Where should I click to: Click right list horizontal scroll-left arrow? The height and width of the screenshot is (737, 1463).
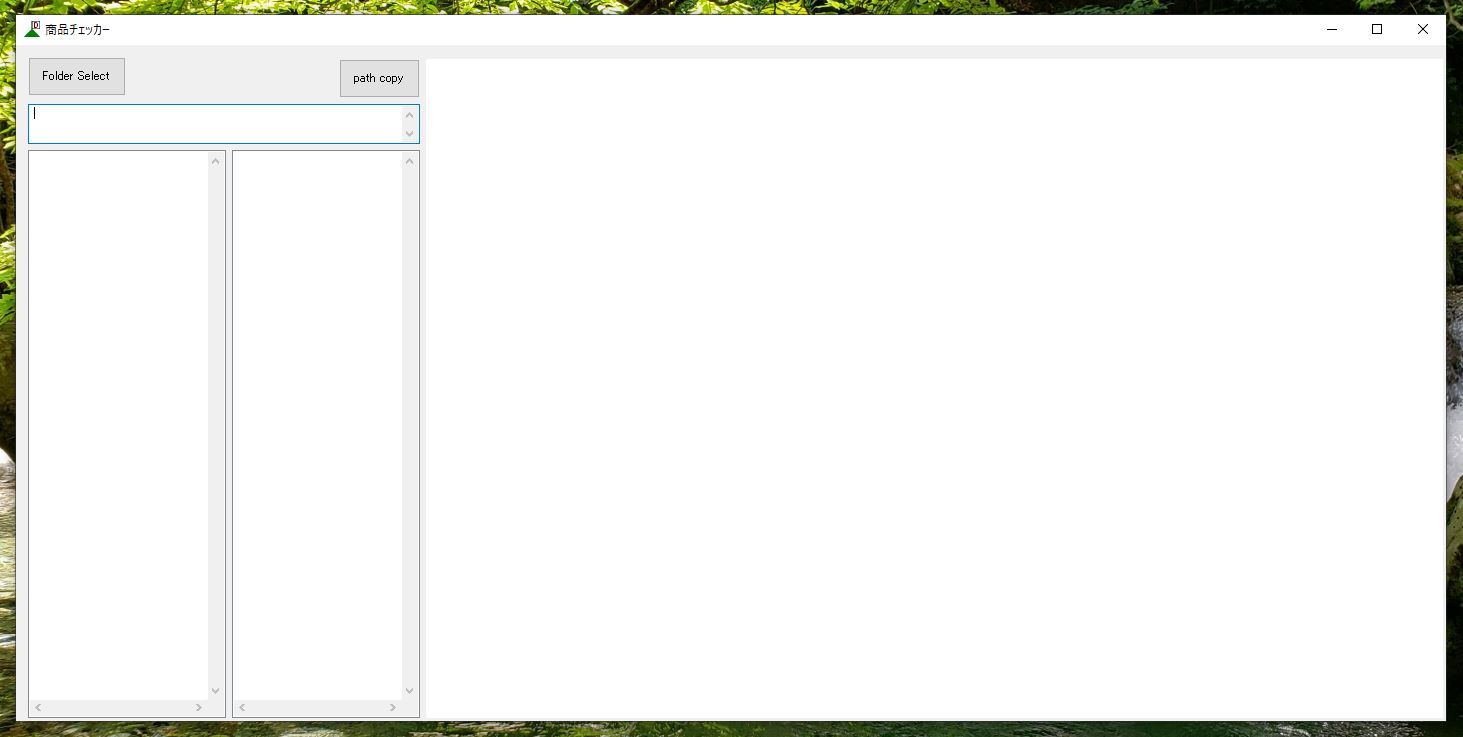(x=242, y=708)
